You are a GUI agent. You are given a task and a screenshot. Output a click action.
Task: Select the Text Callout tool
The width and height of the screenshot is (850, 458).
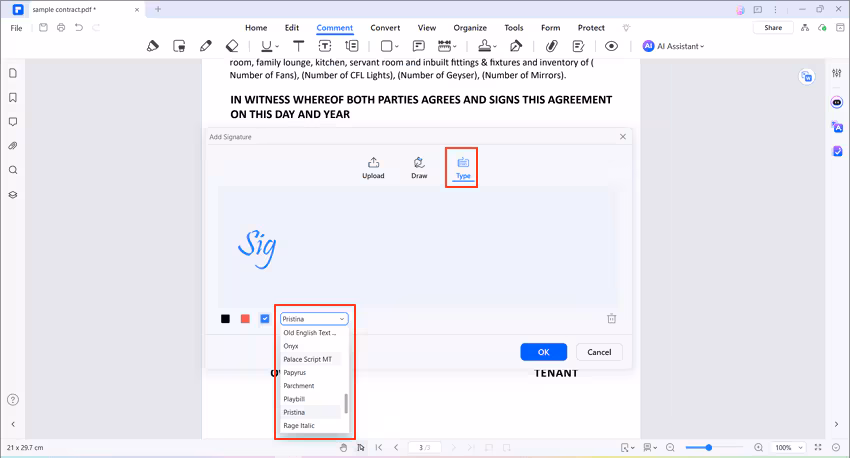[352, 46]
